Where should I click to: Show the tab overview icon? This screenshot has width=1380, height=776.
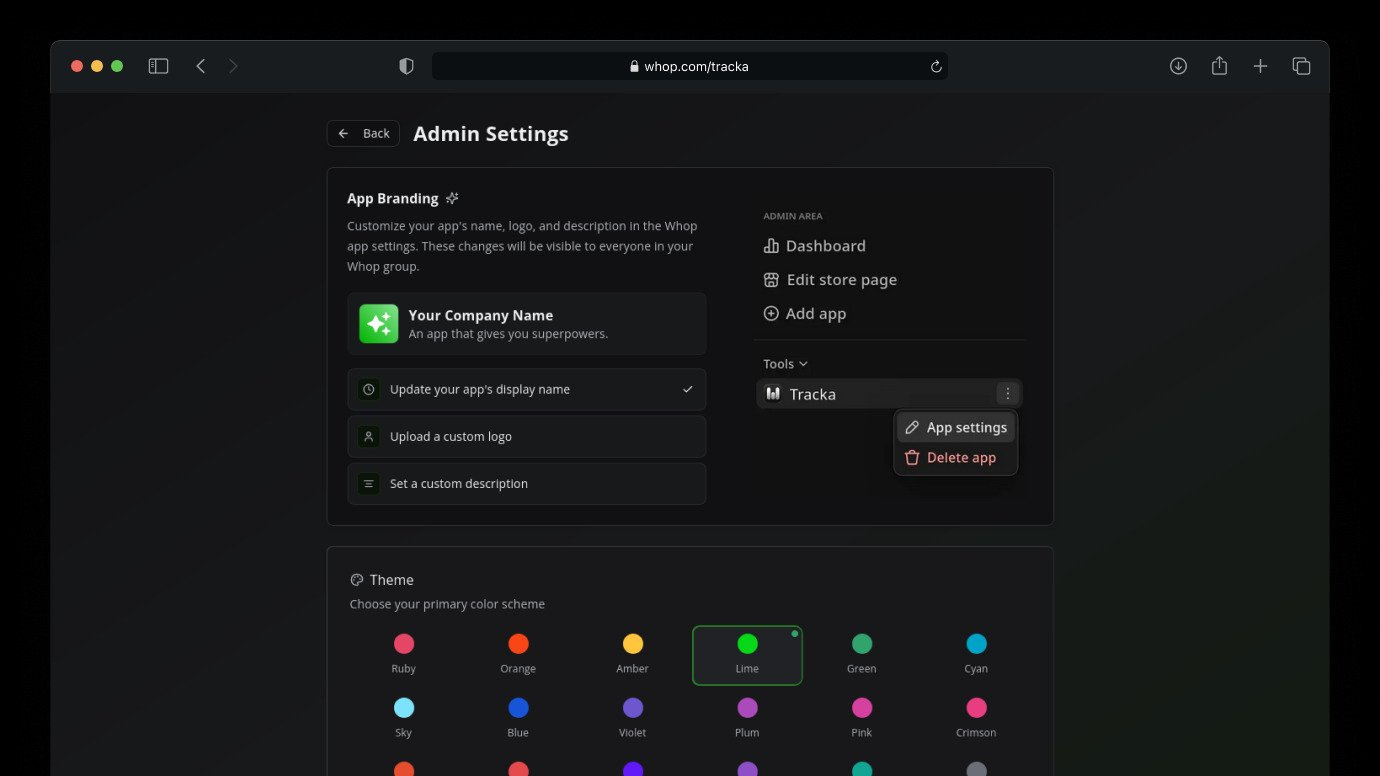coord(1301,66)
